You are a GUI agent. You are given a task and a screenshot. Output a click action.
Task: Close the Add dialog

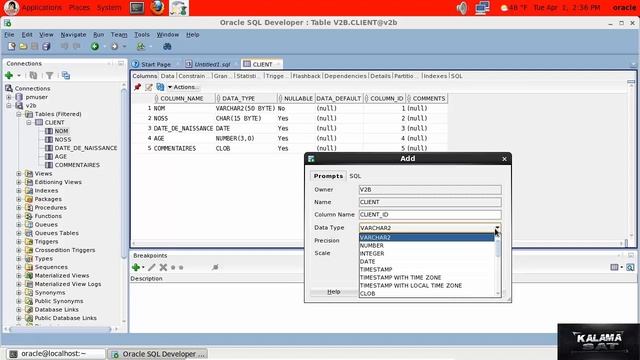[x=504, y=159]
